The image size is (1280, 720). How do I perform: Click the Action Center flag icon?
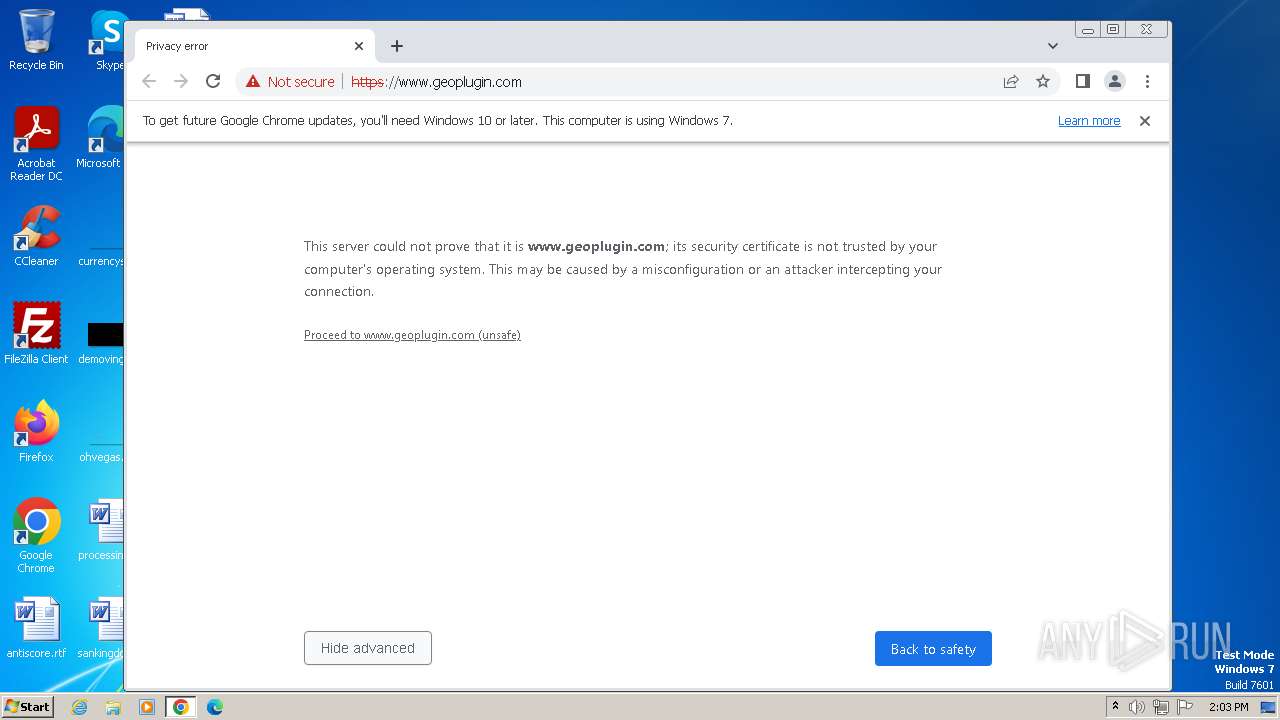coord(1184,707)
